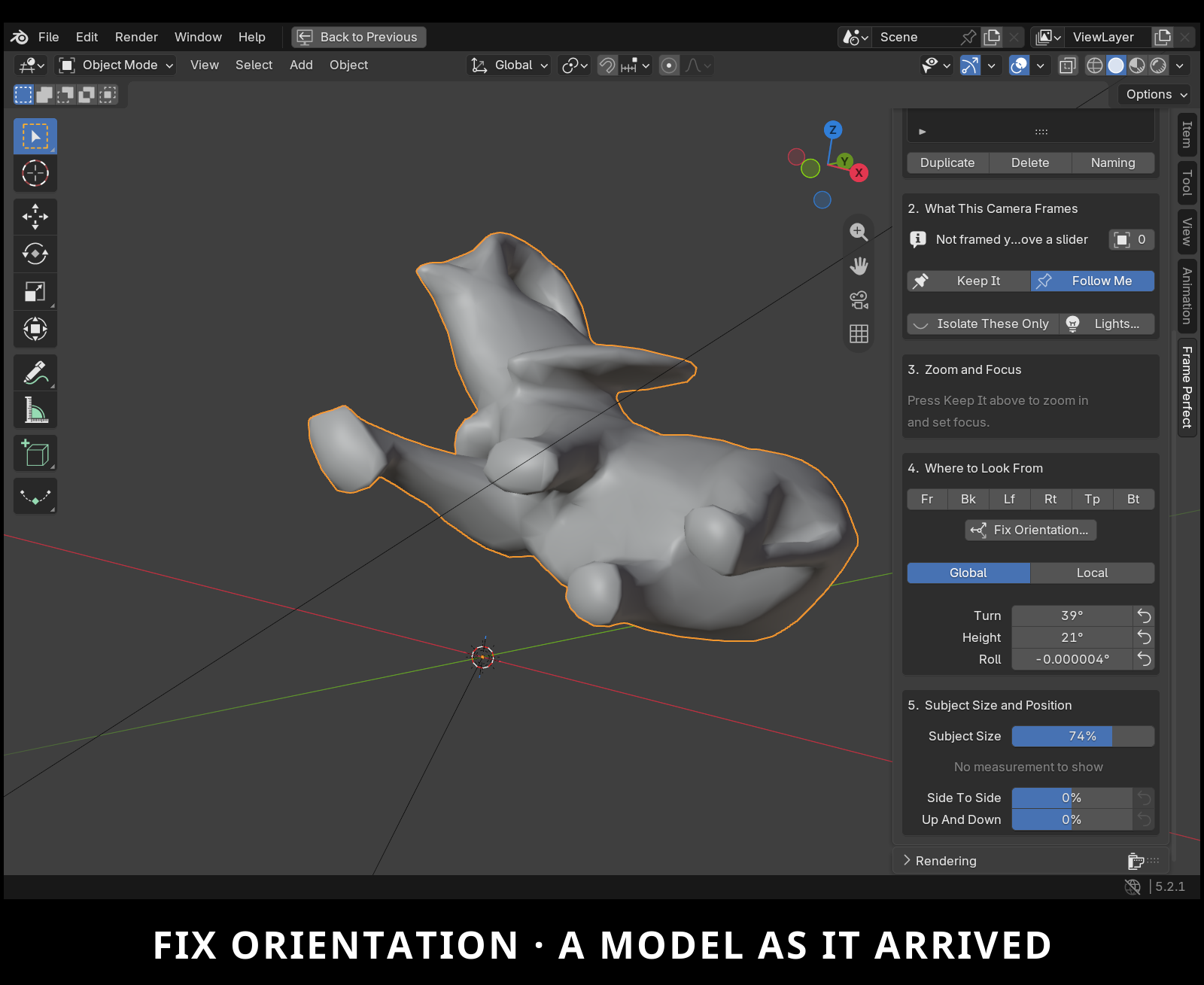1204x985 pixels.
Task: Select the Transform tool
Action: point(35,329)
